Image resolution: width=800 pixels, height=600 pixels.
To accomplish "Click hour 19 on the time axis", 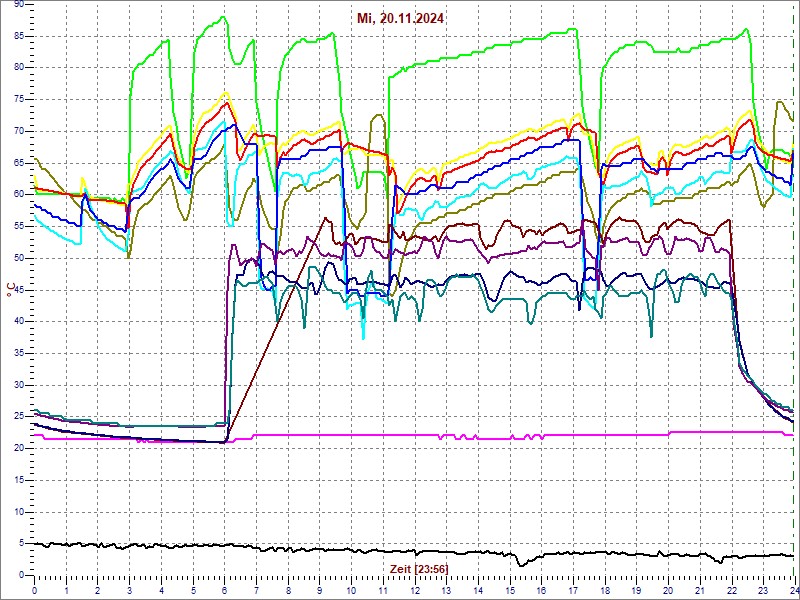I will [637, 590].
